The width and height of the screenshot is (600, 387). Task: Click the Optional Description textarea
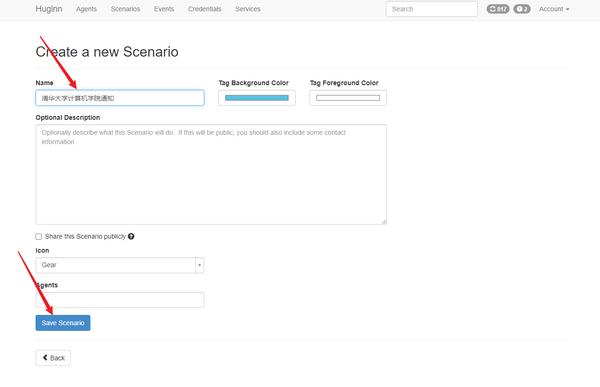coord(211,175)
